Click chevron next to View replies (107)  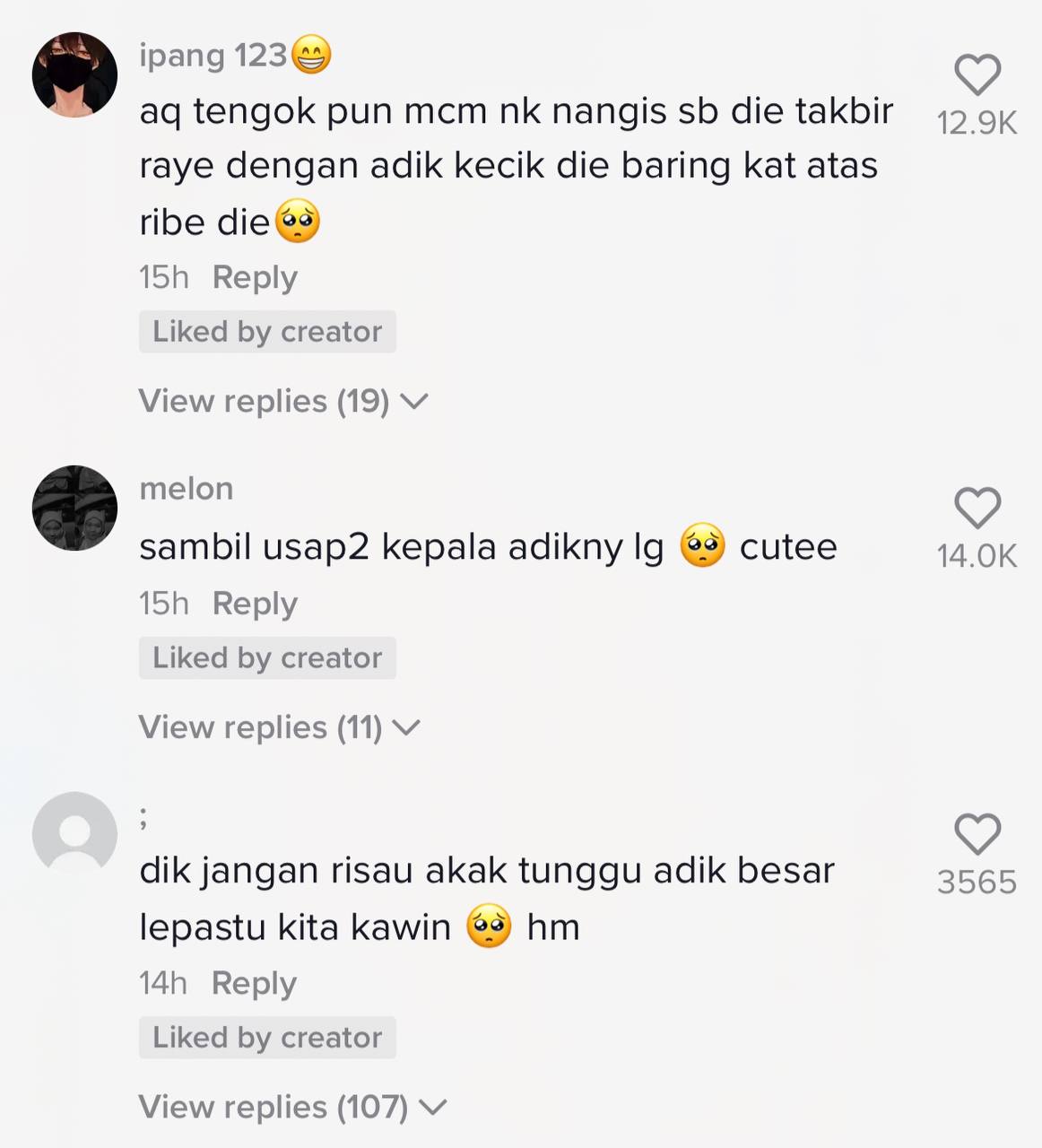click(432, 1108)
